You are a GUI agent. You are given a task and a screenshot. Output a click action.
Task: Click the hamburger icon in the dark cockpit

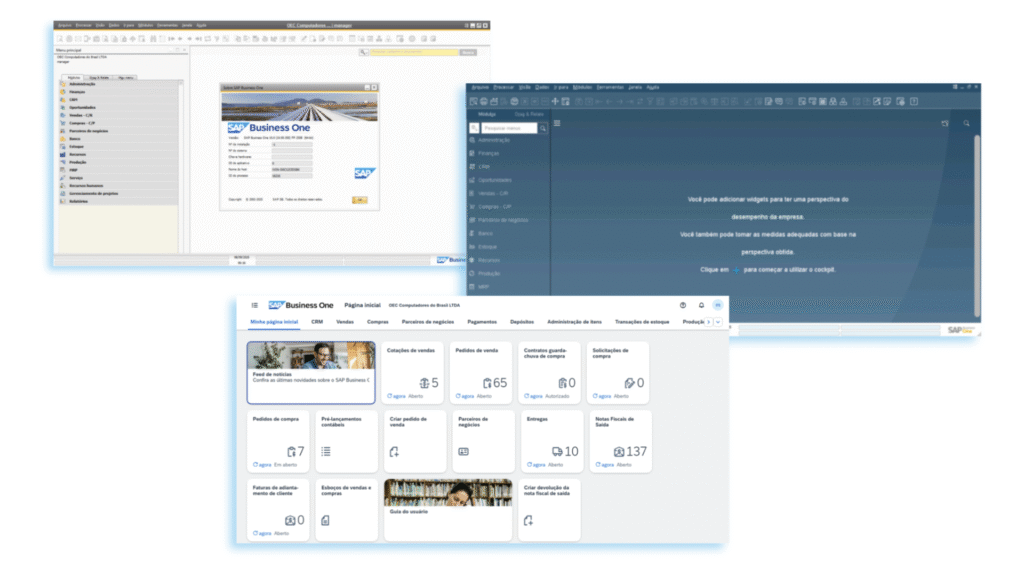pyautogui.click(x=557, y=123)
